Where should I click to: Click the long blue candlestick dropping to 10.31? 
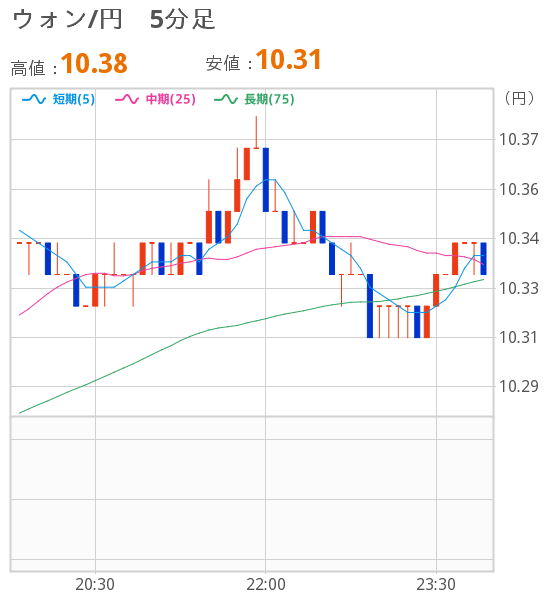point(370,306)
